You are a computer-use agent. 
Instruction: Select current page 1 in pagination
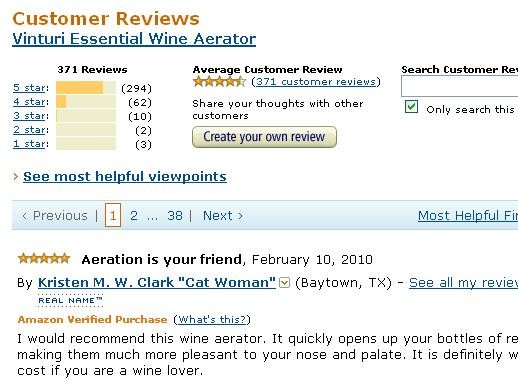[x=113, y=215]
